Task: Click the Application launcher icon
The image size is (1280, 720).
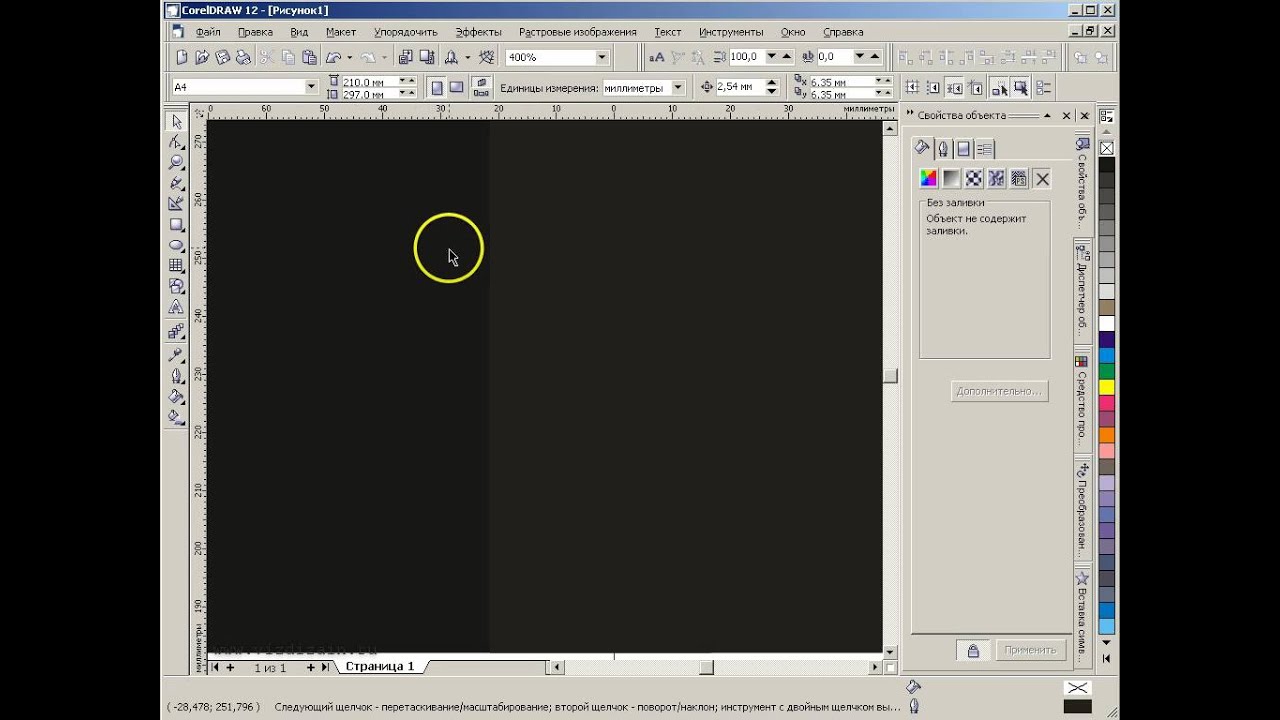Action: [452, 57]
